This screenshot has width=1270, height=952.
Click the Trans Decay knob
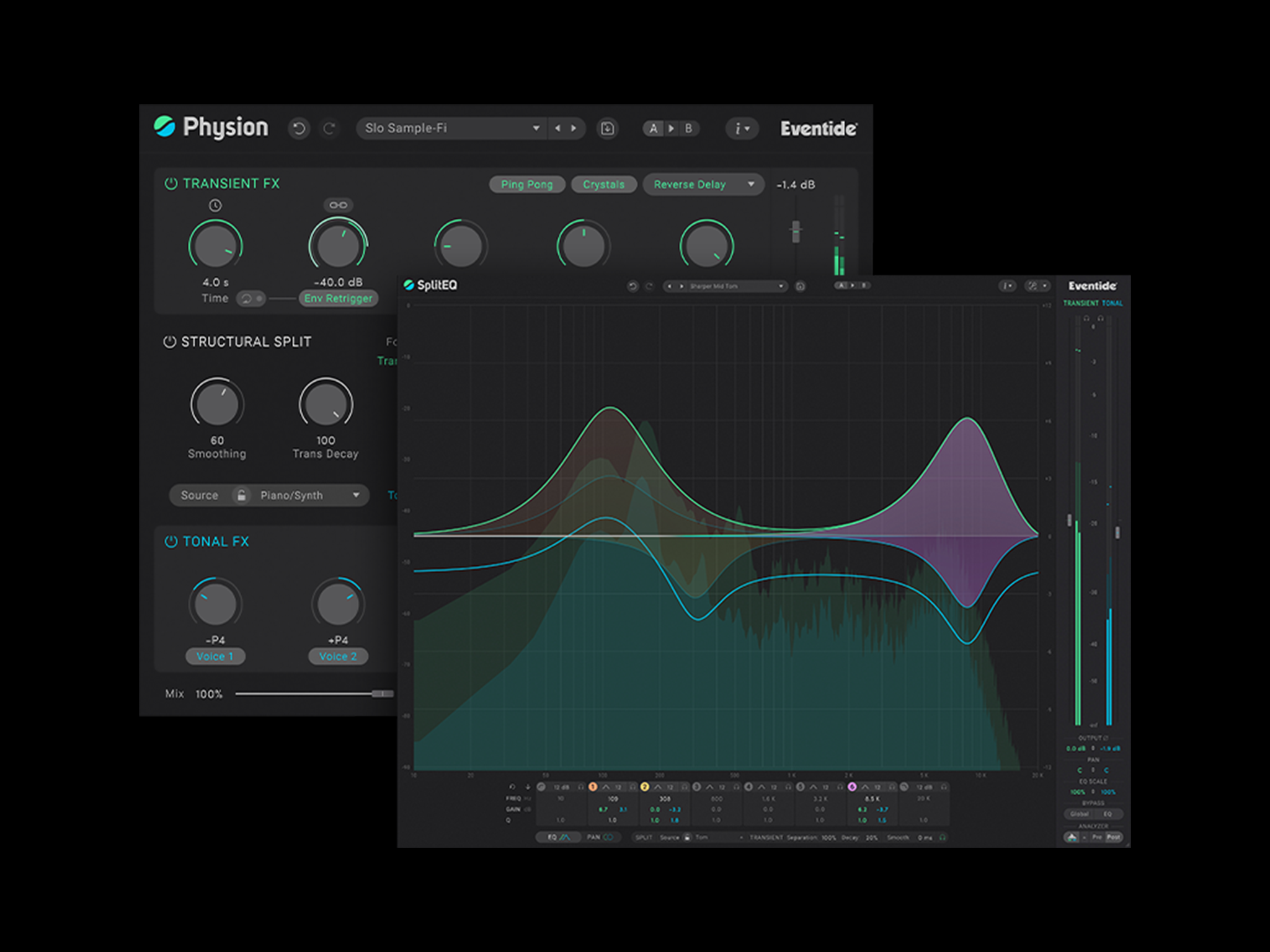click(x=326, y=404)
